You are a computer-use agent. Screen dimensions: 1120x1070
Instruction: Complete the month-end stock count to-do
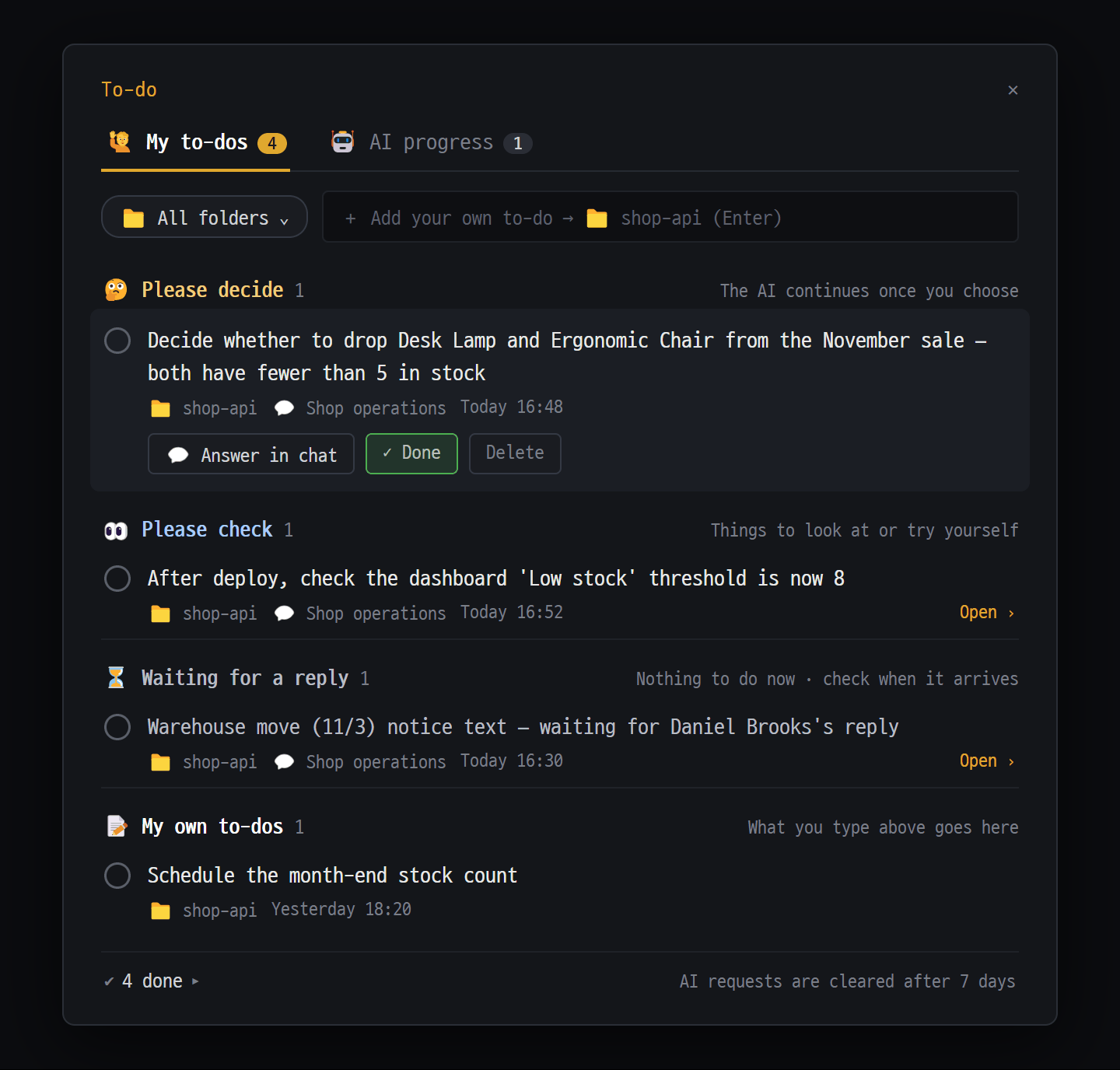click(117, 876)
